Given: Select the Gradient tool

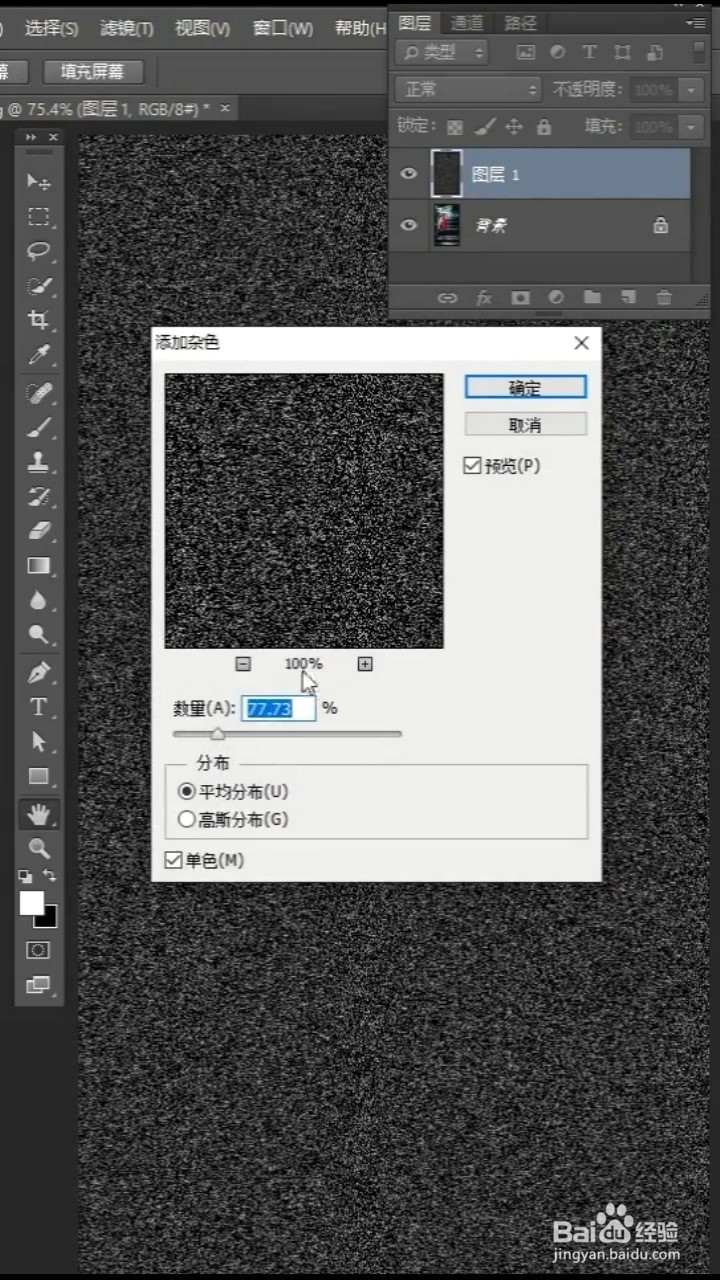Looking at the screenshot, I should tap(39, 566).
